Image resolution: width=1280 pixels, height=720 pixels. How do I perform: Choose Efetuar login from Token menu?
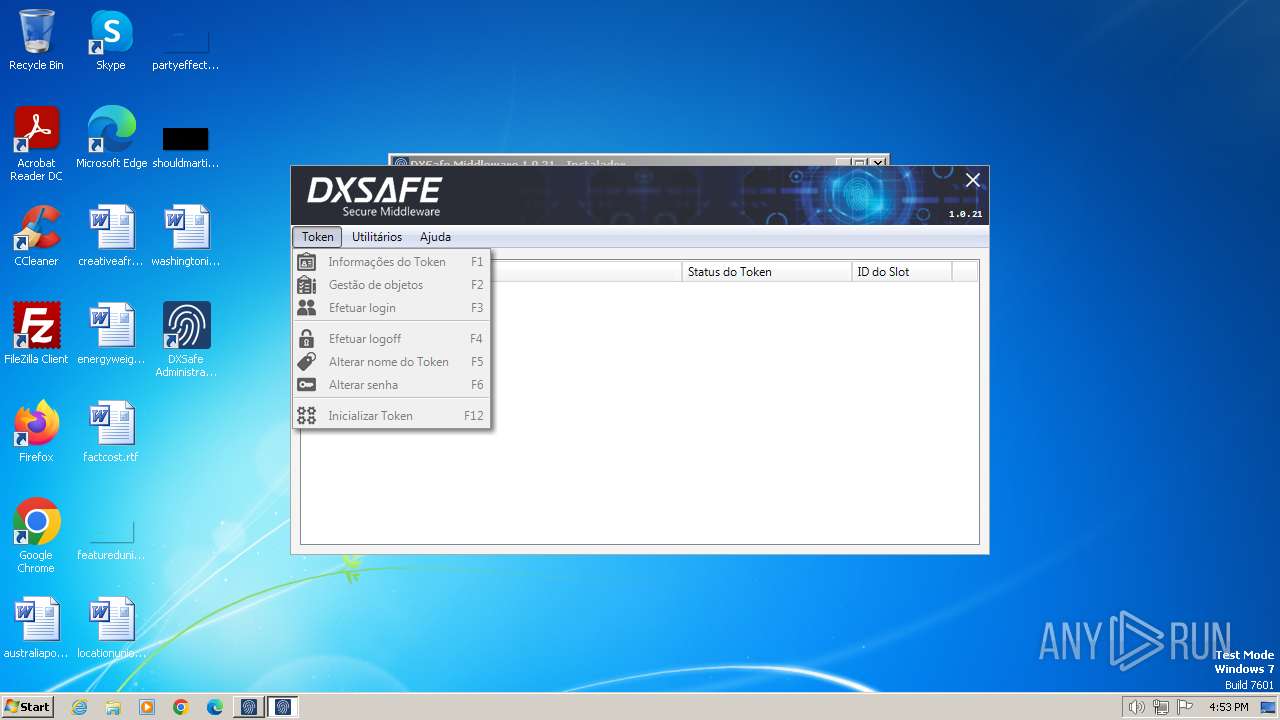[x=391, y=308]
